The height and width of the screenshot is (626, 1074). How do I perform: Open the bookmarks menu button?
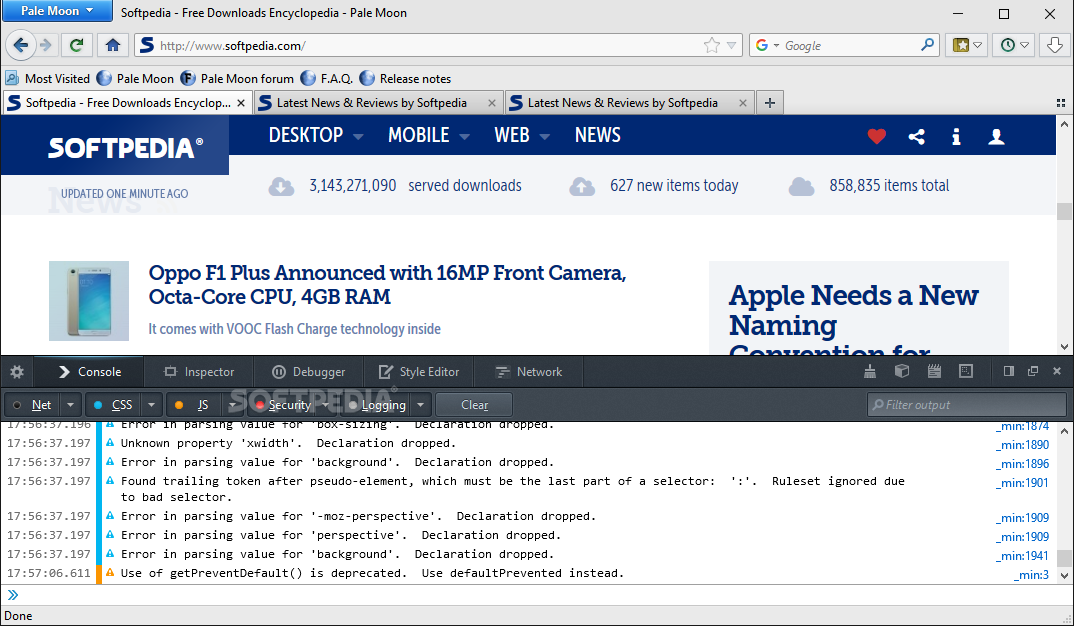pos(967,45)
